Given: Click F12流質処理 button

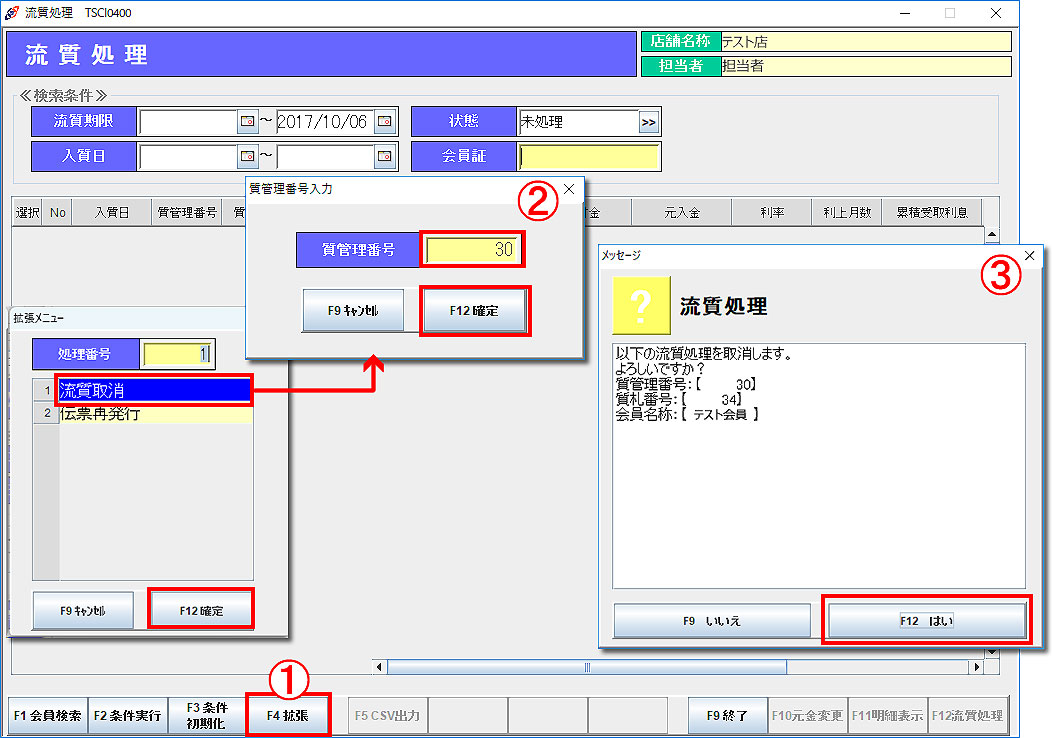Looking at the screenshot, I should coord(967,716).
